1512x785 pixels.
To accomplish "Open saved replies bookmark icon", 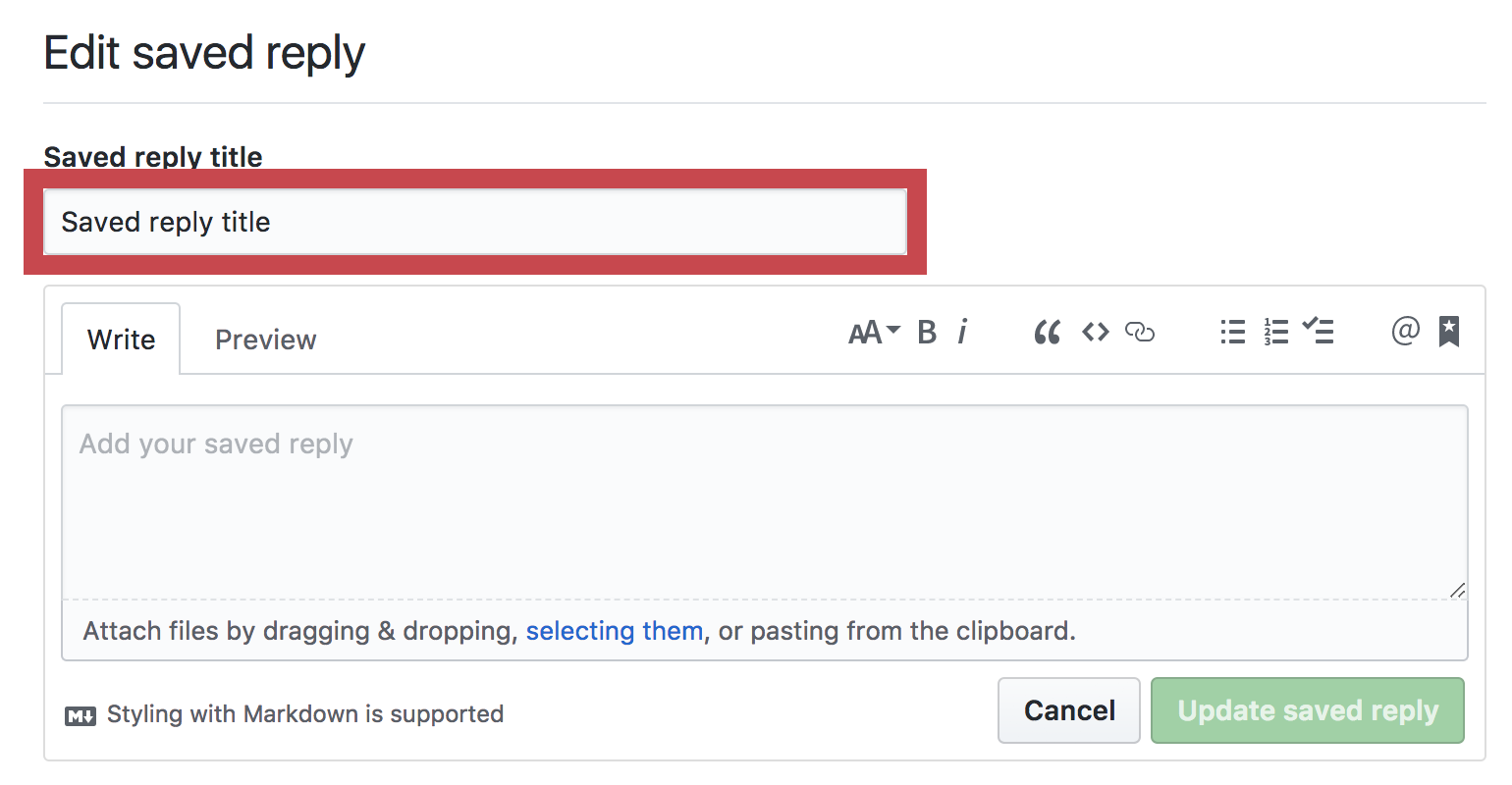I will [x=1449, y=332].
